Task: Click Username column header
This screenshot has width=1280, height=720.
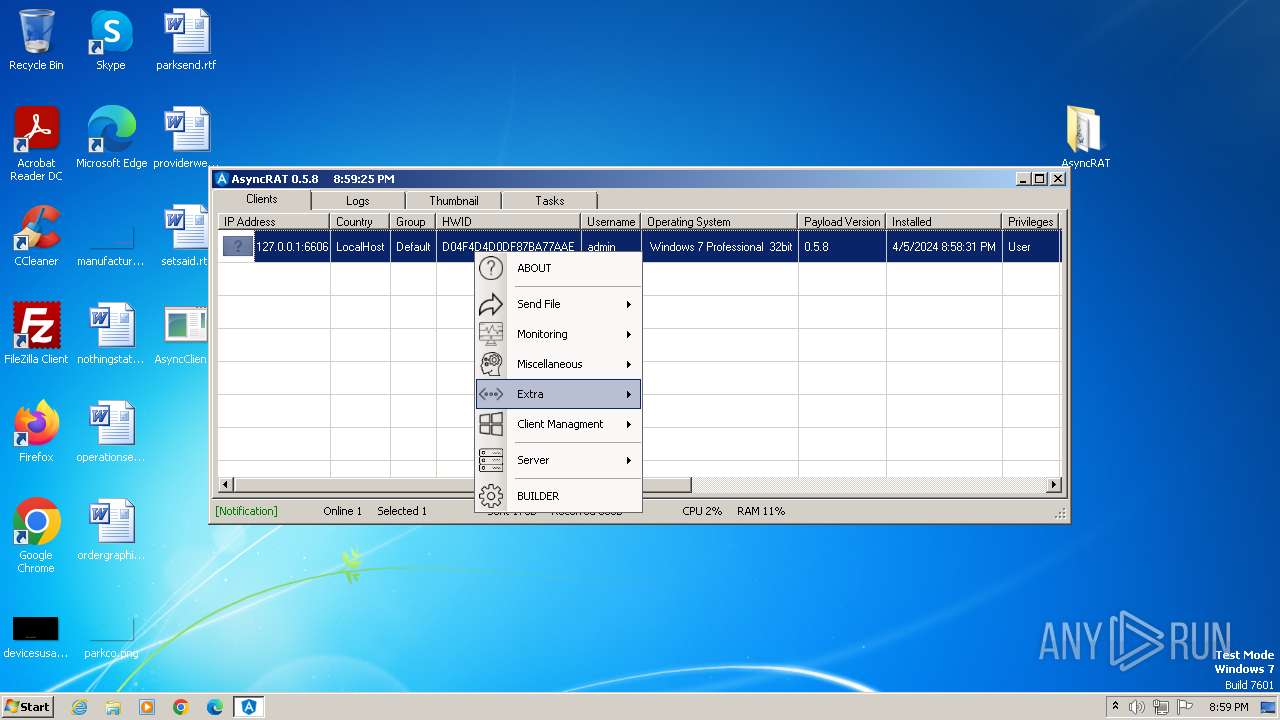Action: tap(611, 222)
